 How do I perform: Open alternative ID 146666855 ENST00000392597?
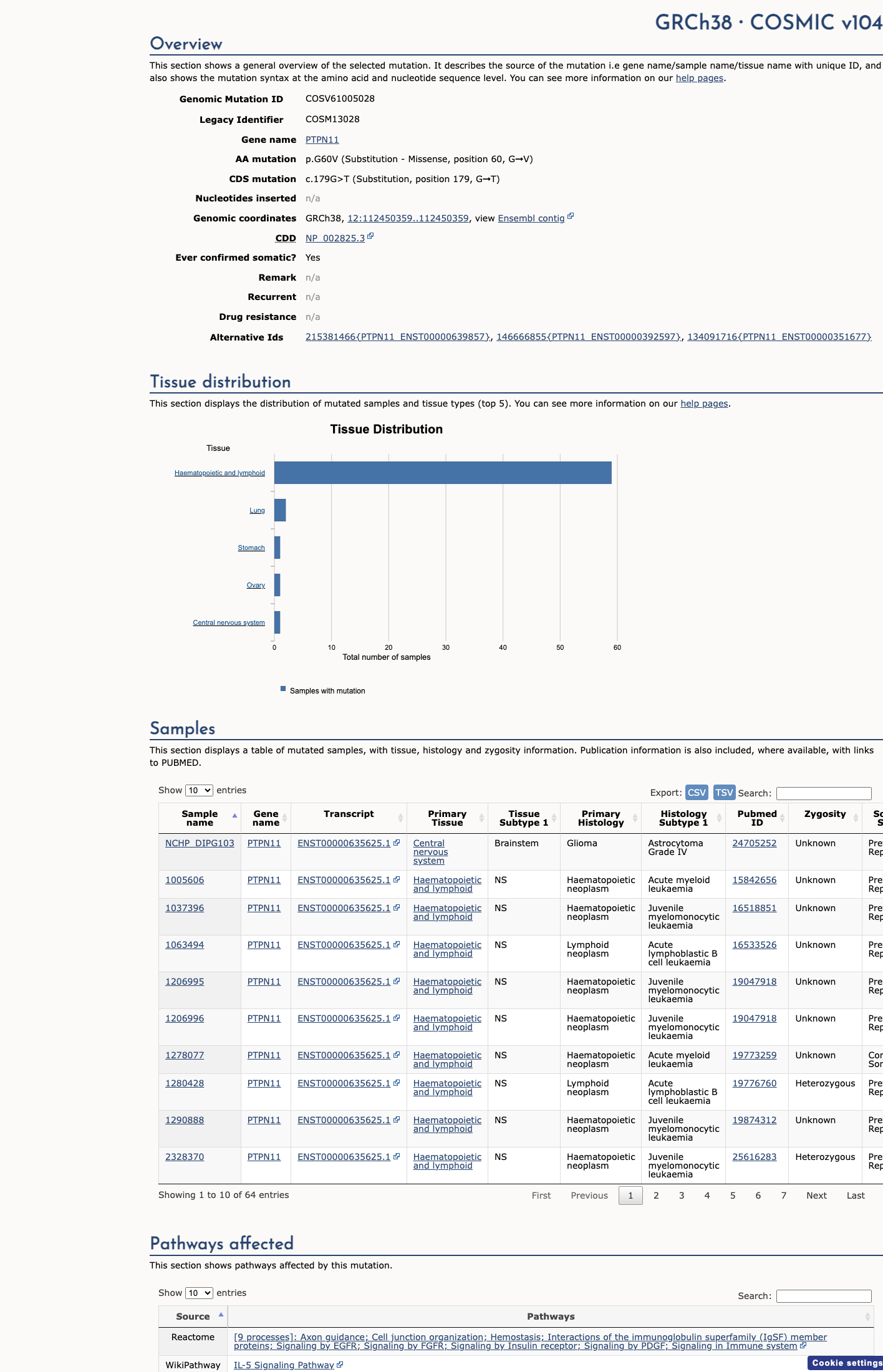[x=589, y=337]
